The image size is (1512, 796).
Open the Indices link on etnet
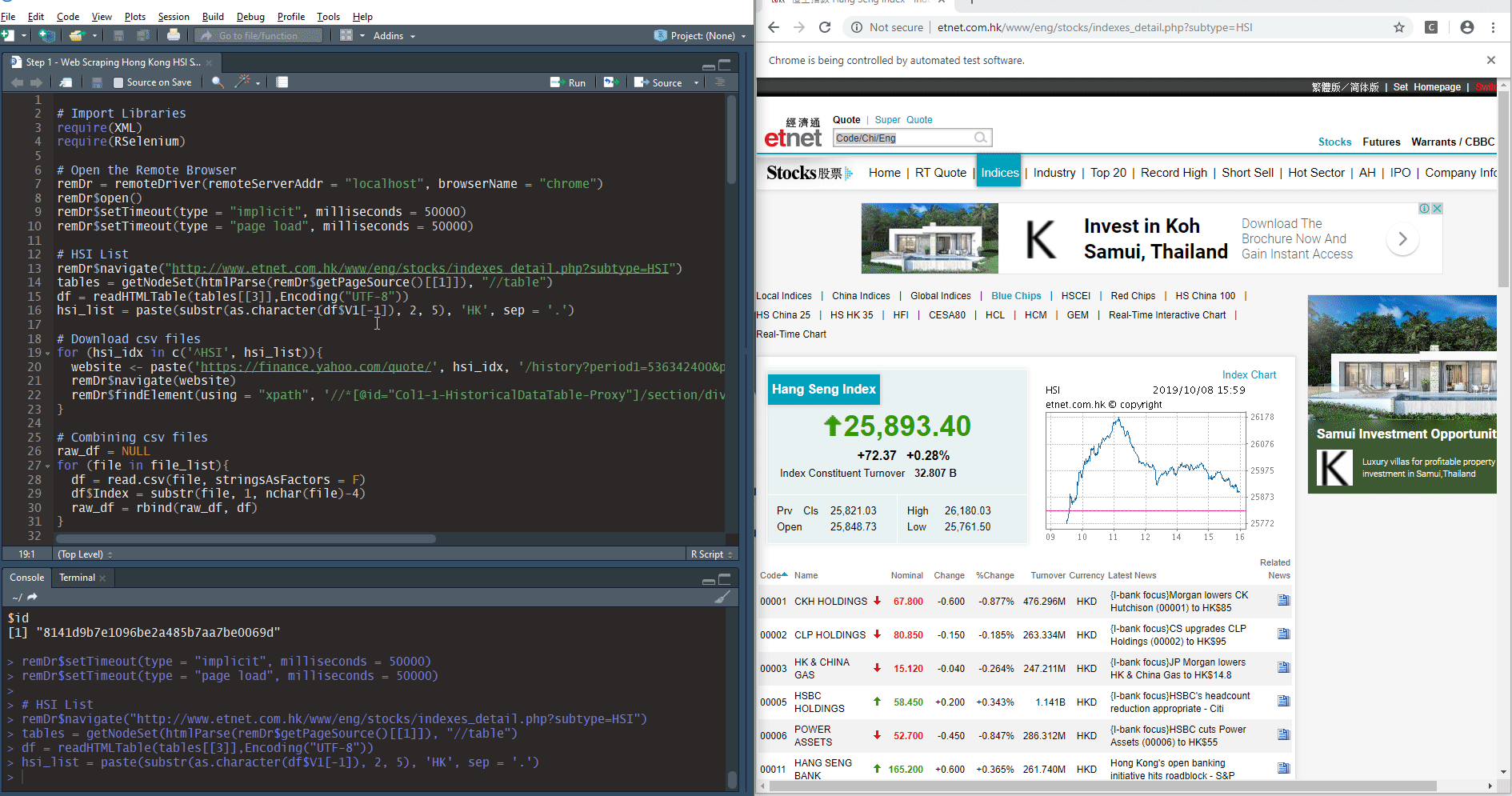pos(998,172)
